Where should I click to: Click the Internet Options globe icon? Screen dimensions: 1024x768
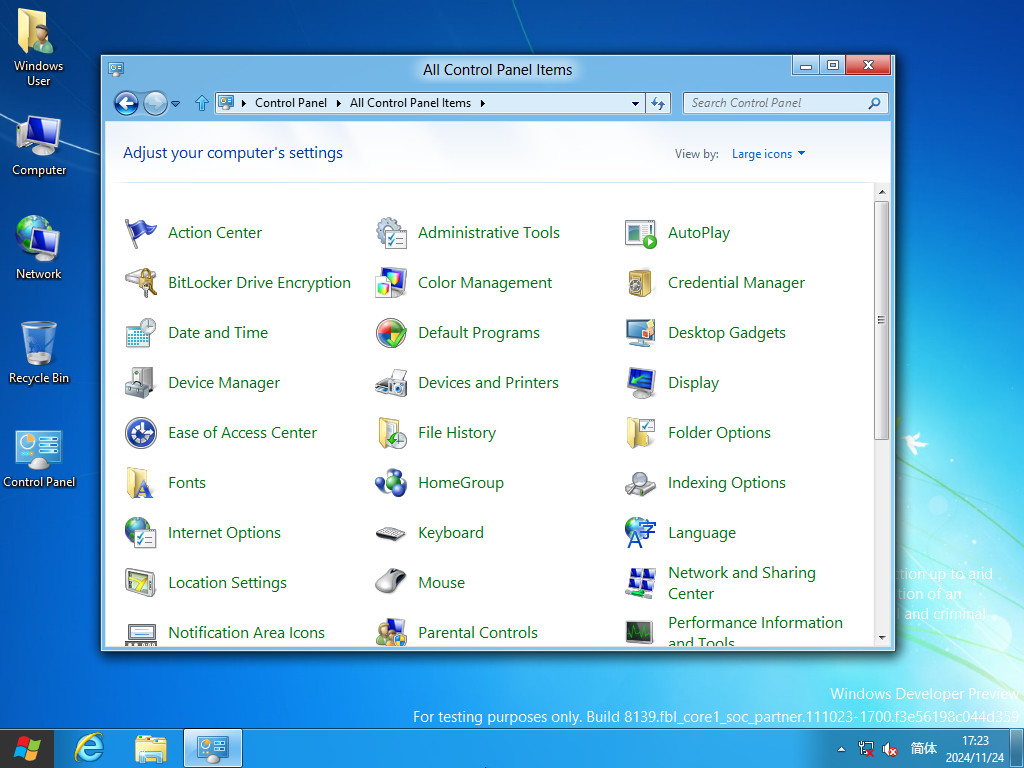point(140,533)
